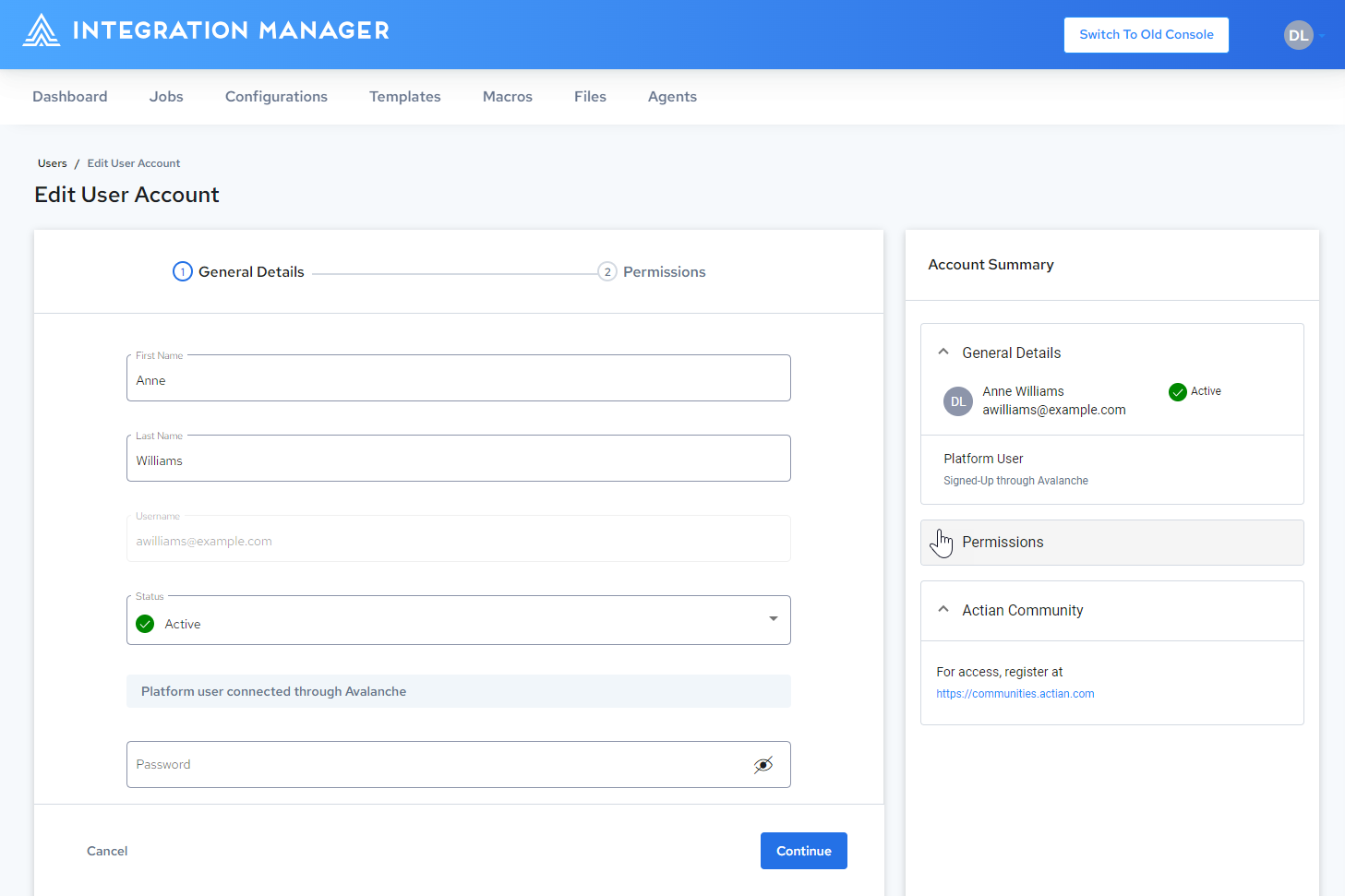The width and height of the screenshot is (1345, 896).
Task: Click the Anne Williams name in summary
Action: (x=1023, y=391)
